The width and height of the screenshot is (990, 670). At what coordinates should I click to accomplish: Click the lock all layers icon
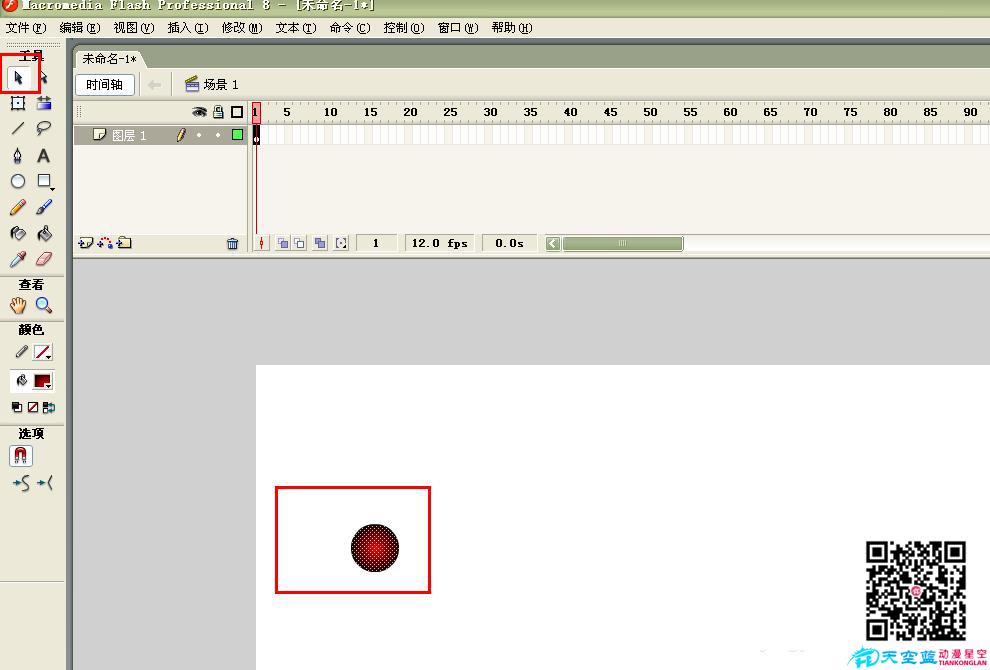pyautogui.click(x=218, y=112)
